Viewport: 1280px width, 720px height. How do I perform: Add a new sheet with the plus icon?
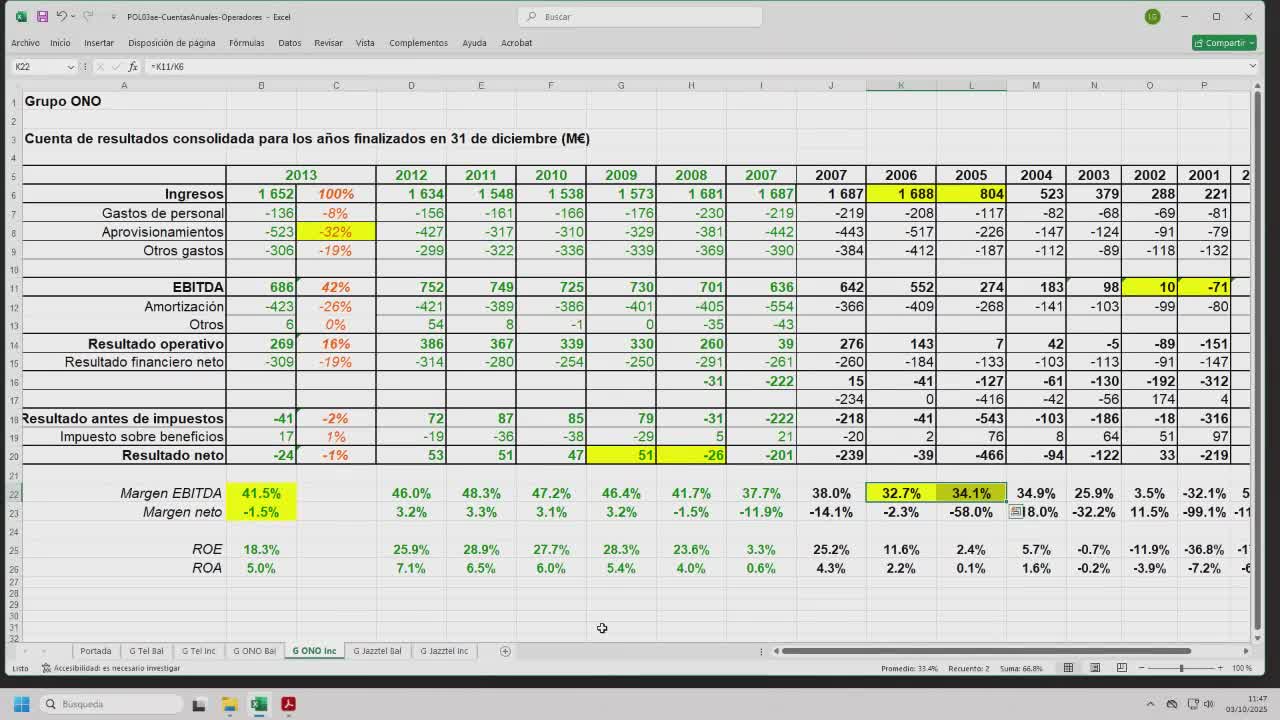tap(505, 651)
